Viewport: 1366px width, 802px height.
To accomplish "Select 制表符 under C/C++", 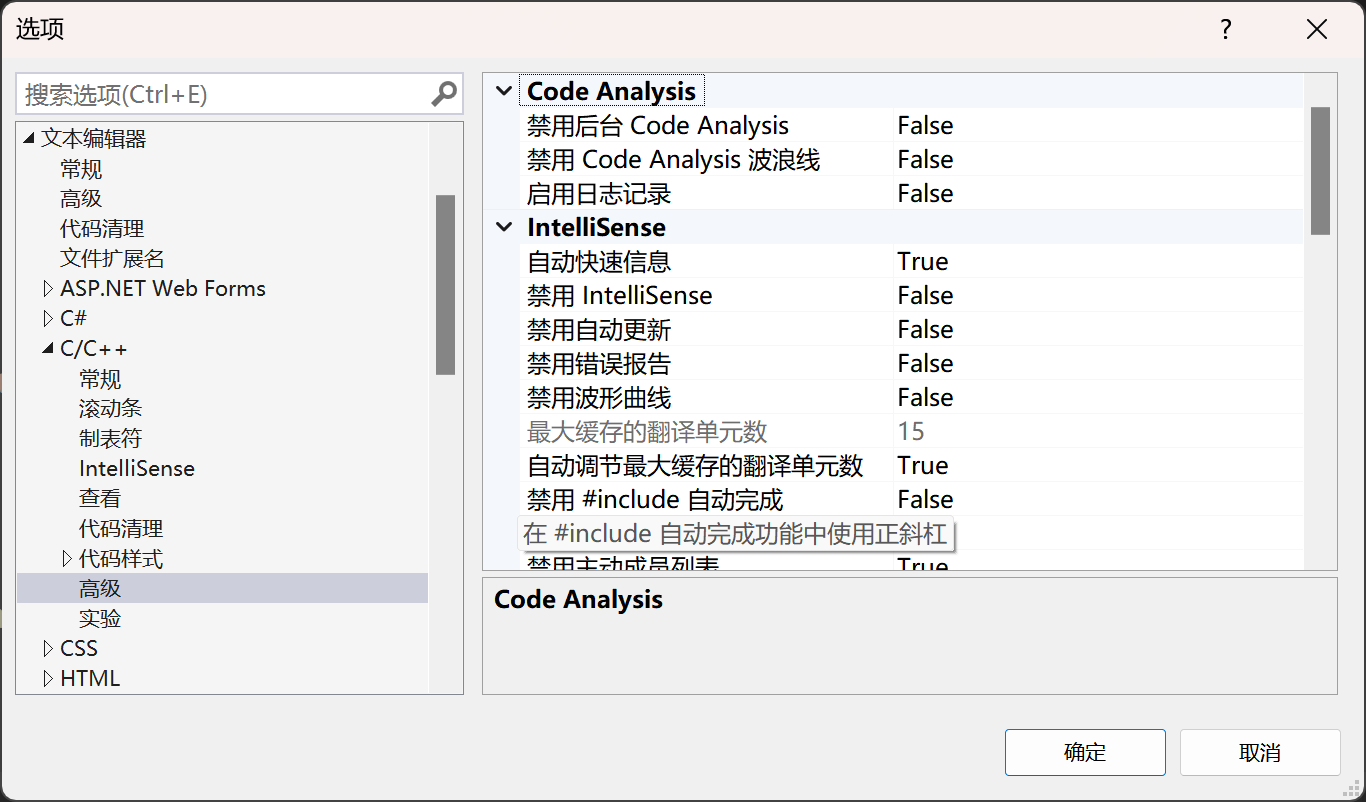I will (x=110, y=439).
